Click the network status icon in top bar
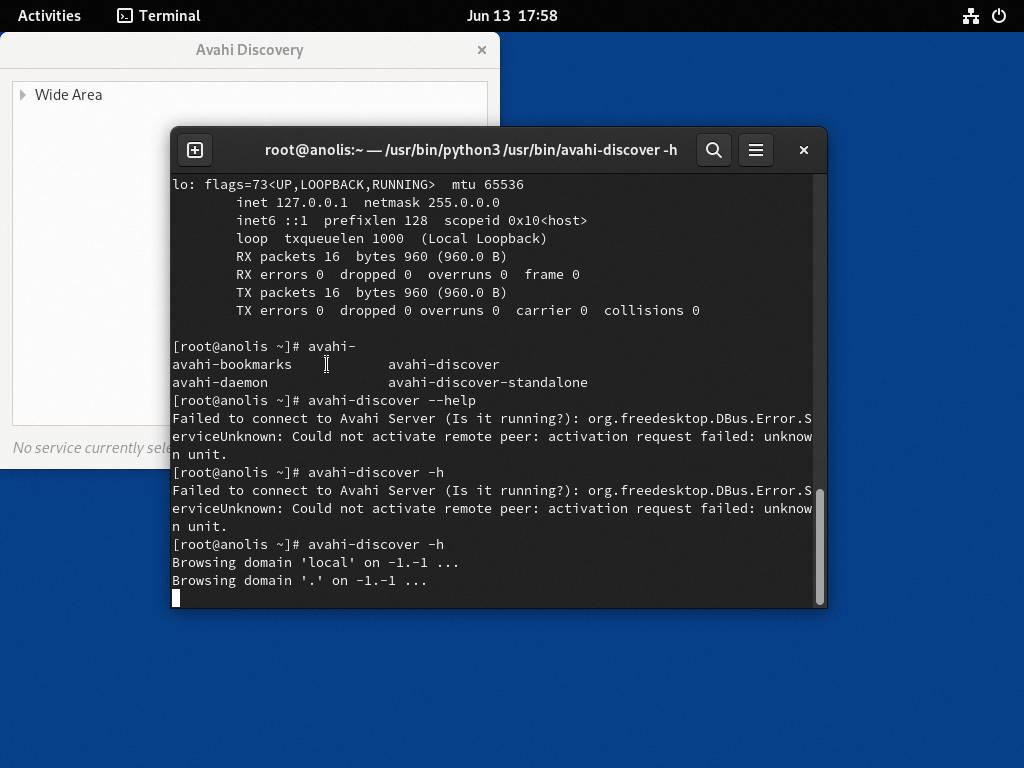Viewport: 1024px width, 768px height. click(x=970, y=16)
